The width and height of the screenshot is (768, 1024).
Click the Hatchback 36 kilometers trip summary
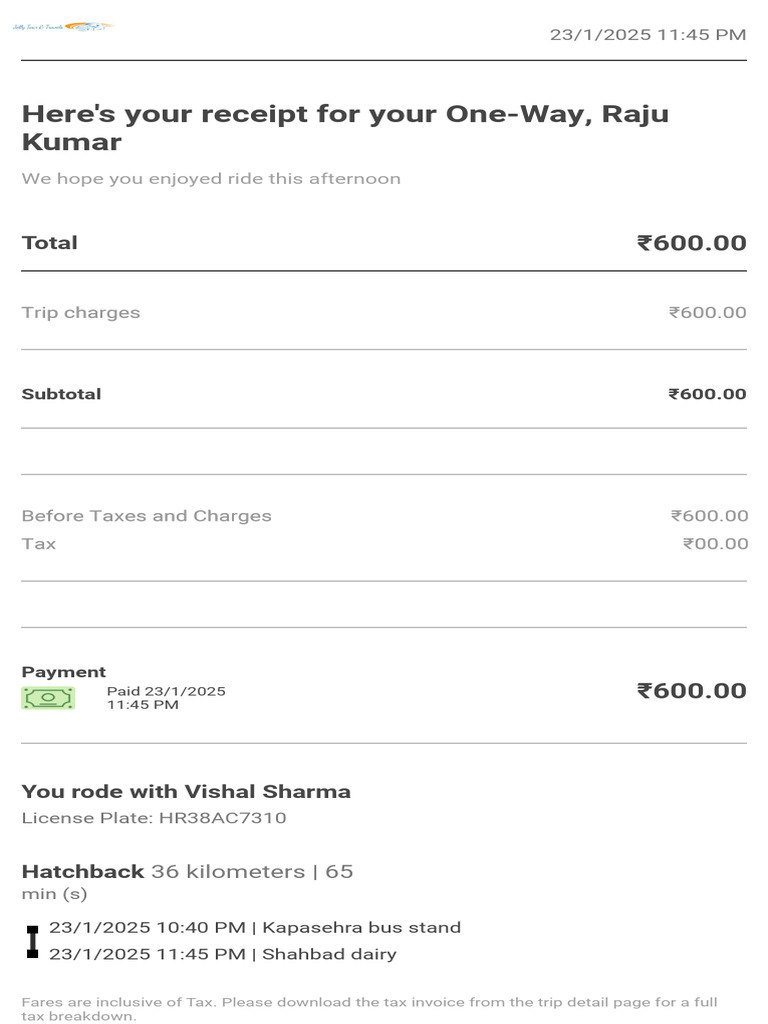tap(187, 872)
